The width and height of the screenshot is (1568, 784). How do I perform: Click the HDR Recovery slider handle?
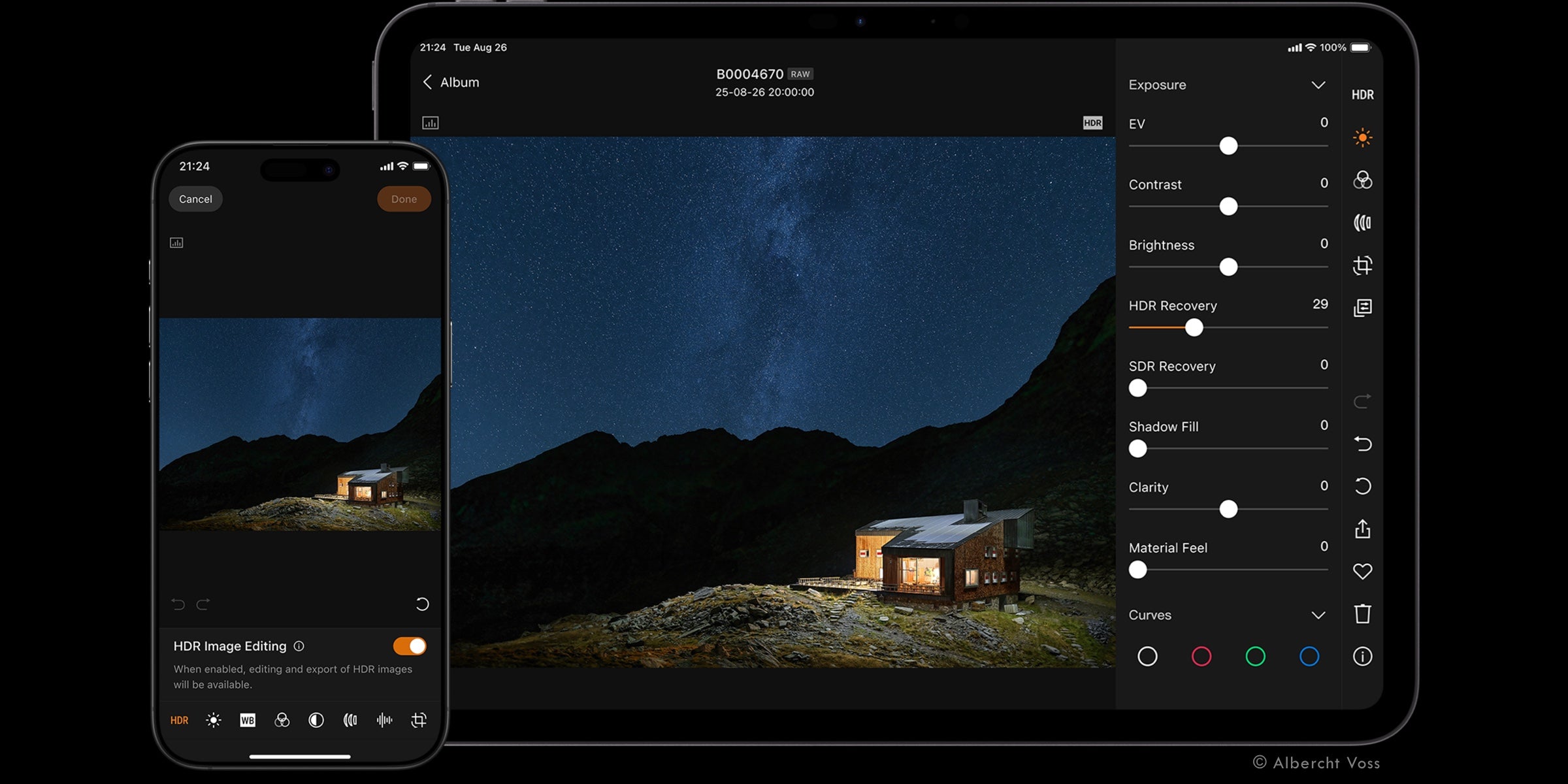click(1194, 327)
